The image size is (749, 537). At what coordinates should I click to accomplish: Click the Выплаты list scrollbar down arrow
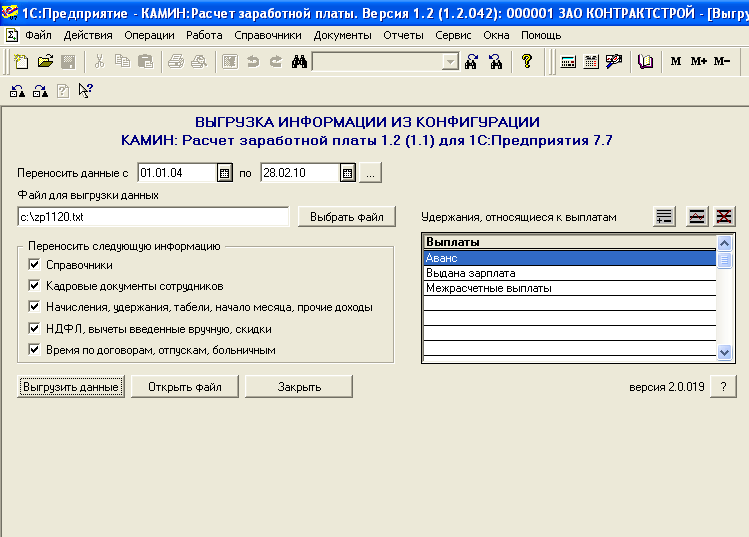(725, 353)
